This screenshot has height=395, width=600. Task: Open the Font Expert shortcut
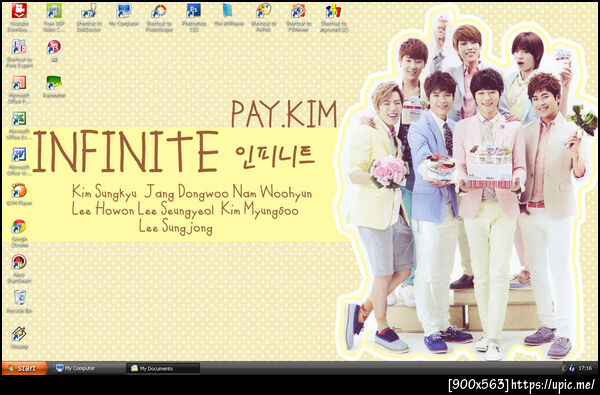coord(19,54)
